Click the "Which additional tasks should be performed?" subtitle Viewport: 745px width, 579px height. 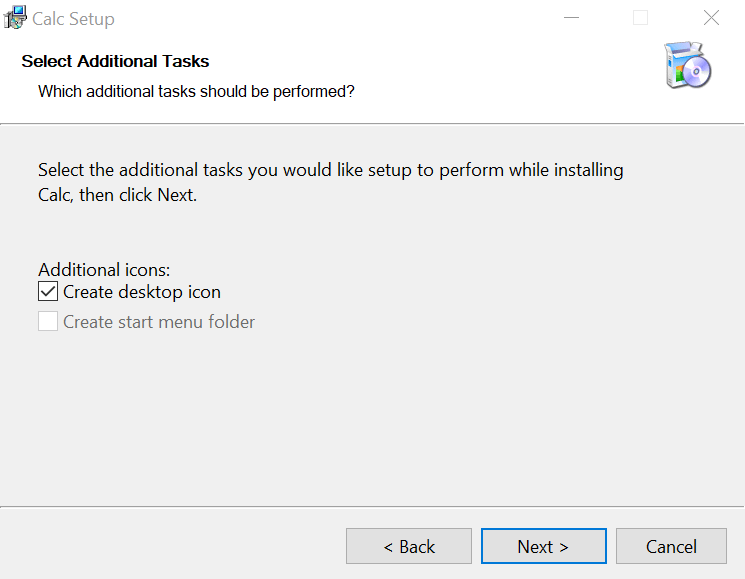[x=196, y=91]
